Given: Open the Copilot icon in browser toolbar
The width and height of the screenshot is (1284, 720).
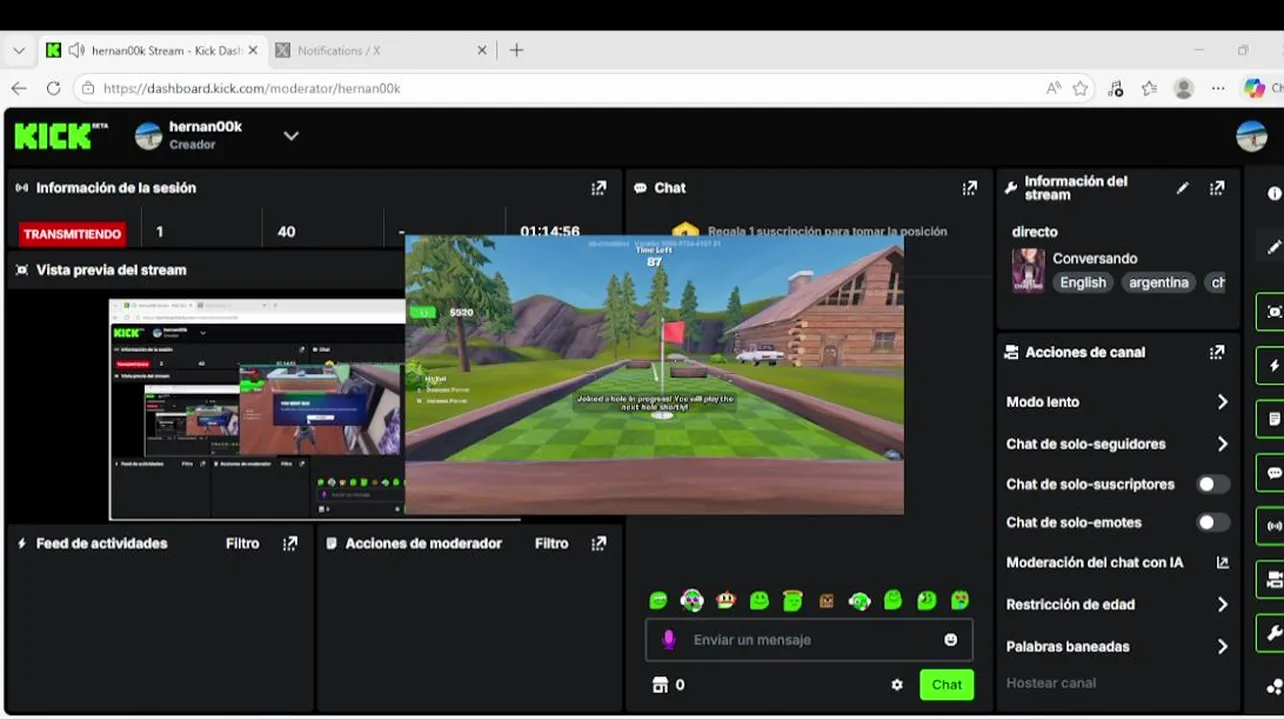Looking at the screenshot, I should pos(1254,88).
